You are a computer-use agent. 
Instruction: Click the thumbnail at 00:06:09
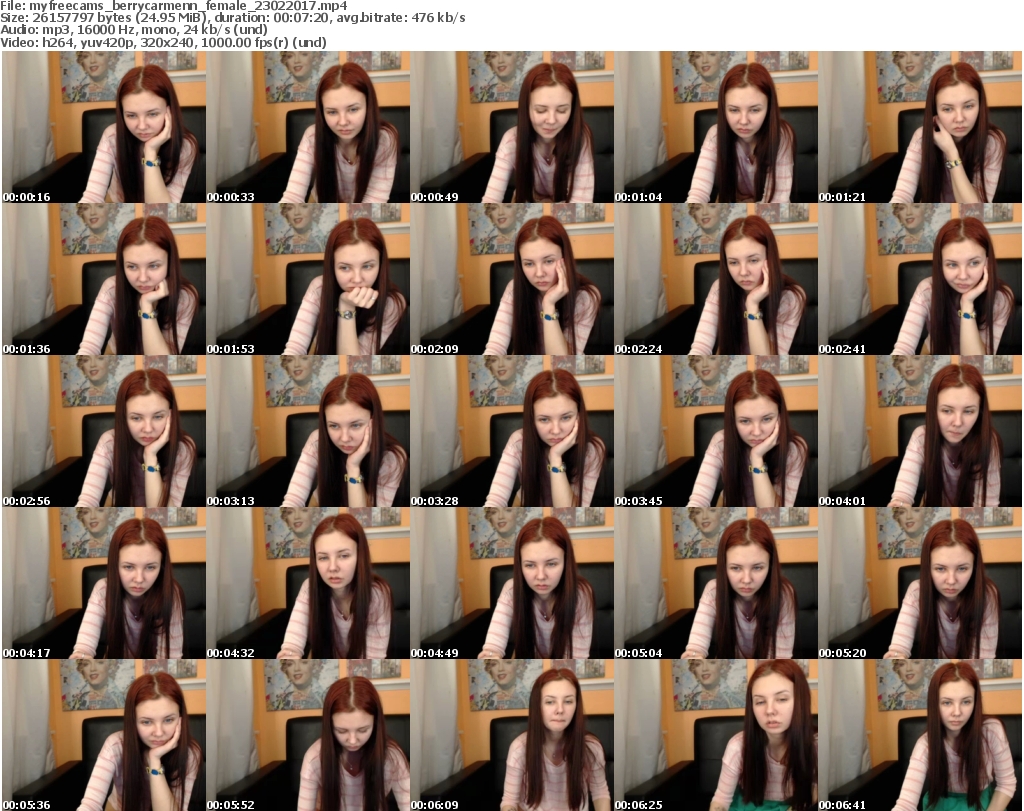(x=512, y=735)
